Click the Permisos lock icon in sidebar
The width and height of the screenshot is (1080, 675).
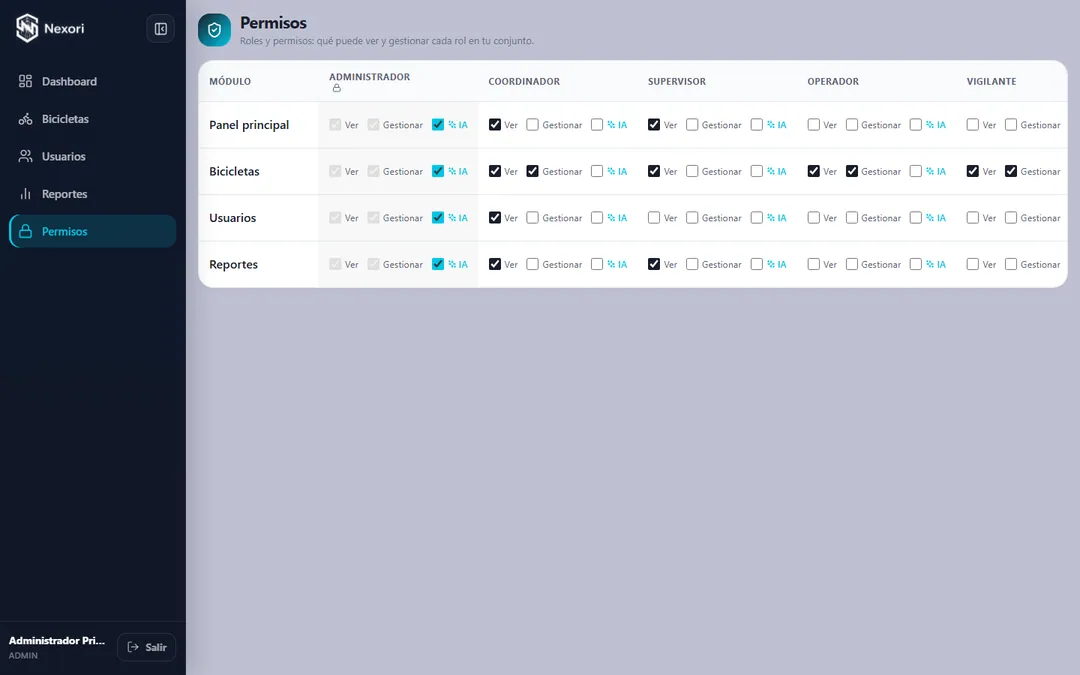(25, 231)
